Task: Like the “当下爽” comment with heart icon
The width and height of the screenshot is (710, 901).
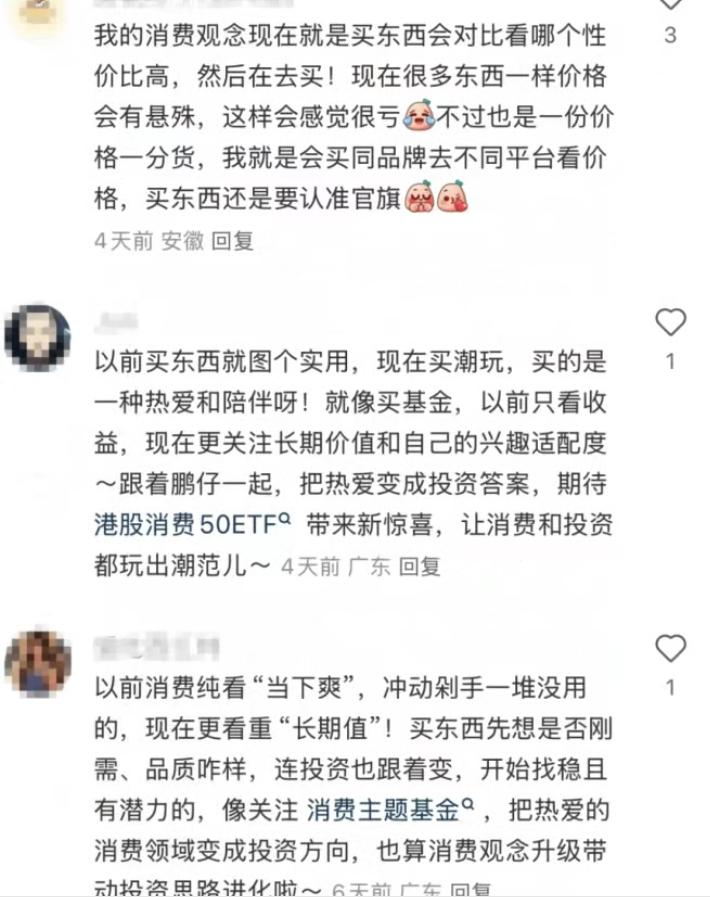Action: click(670, 648)
